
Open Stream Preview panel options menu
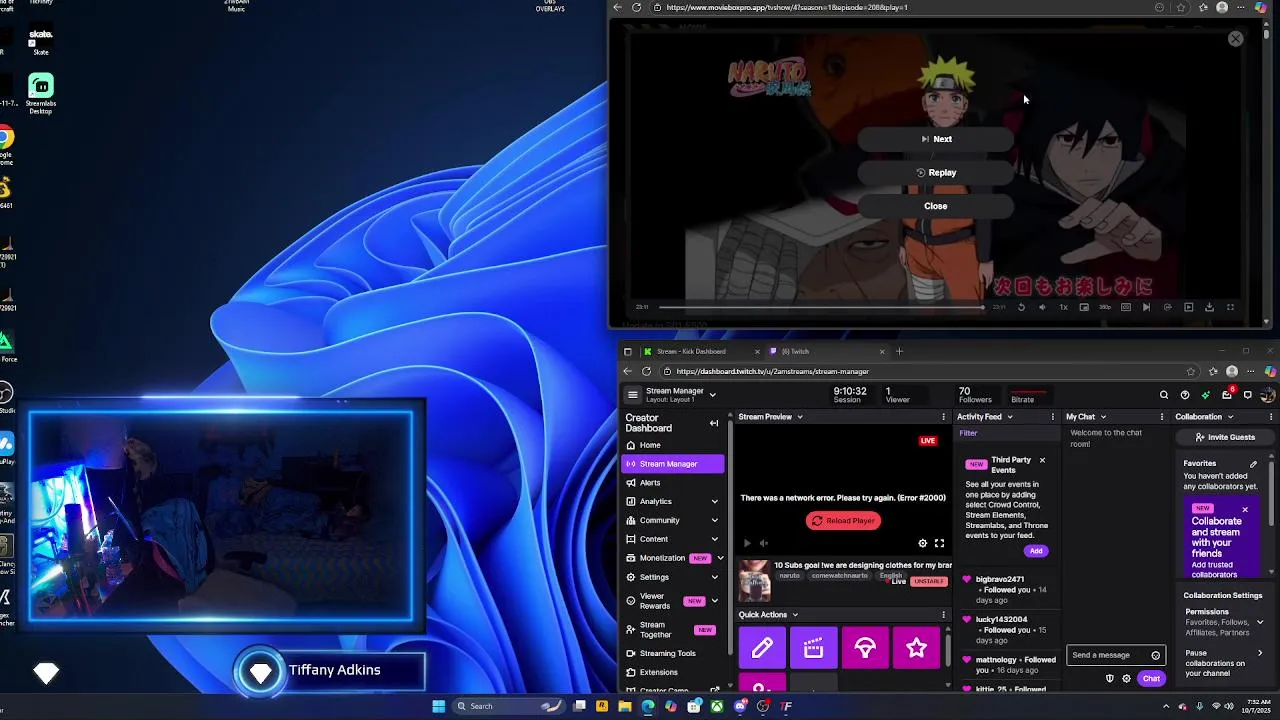tap(943, 417)
